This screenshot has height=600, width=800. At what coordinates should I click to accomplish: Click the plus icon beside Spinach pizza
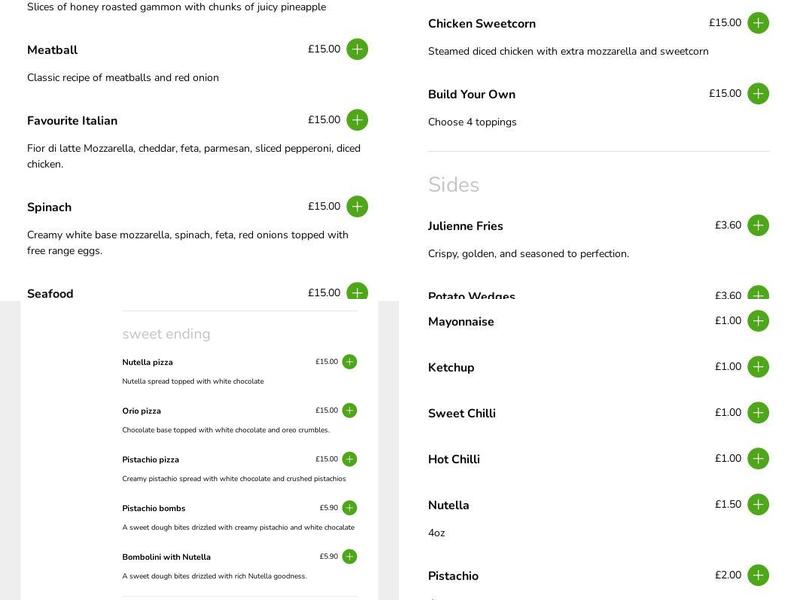click(357, 207)
